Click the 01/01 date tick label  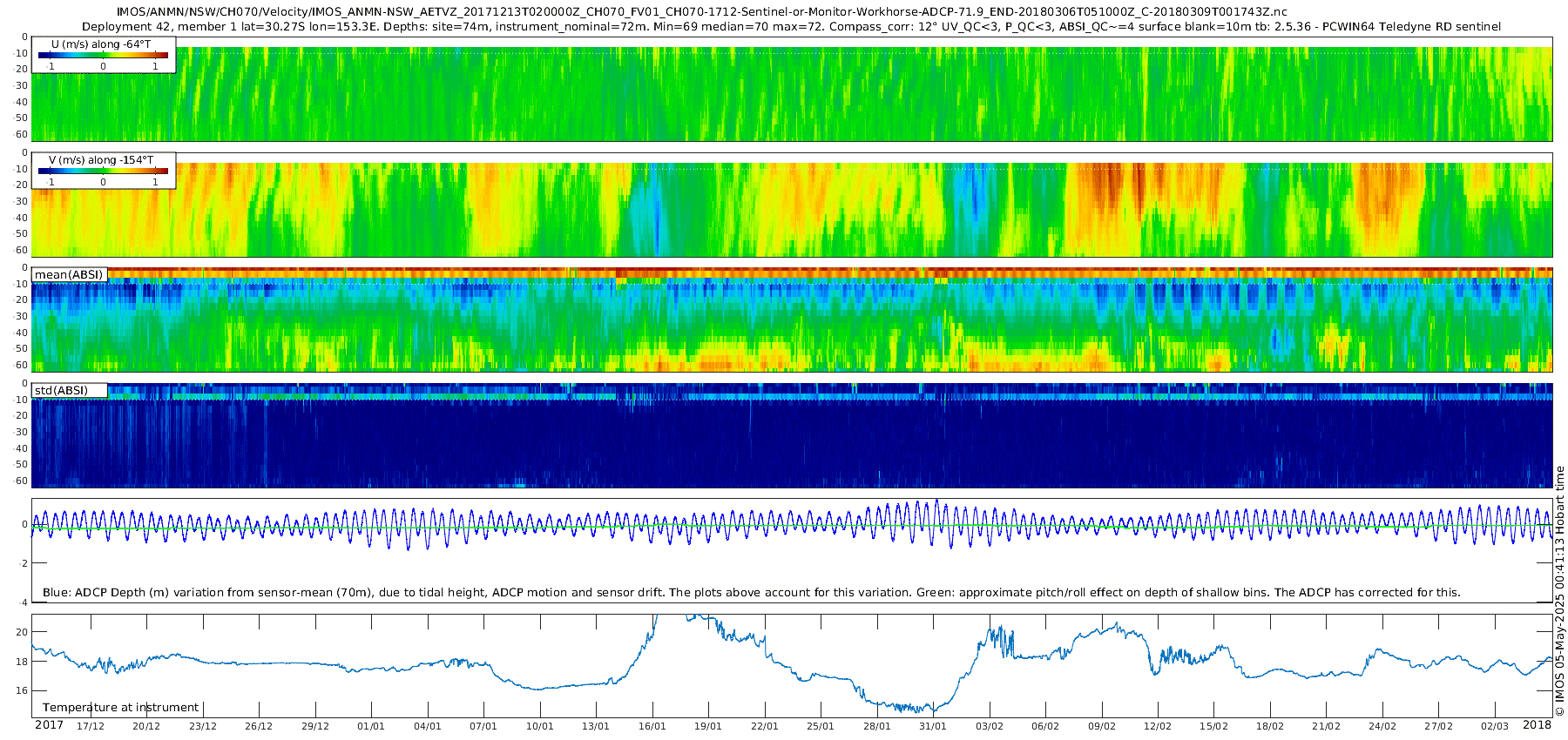tap(370, 727)
